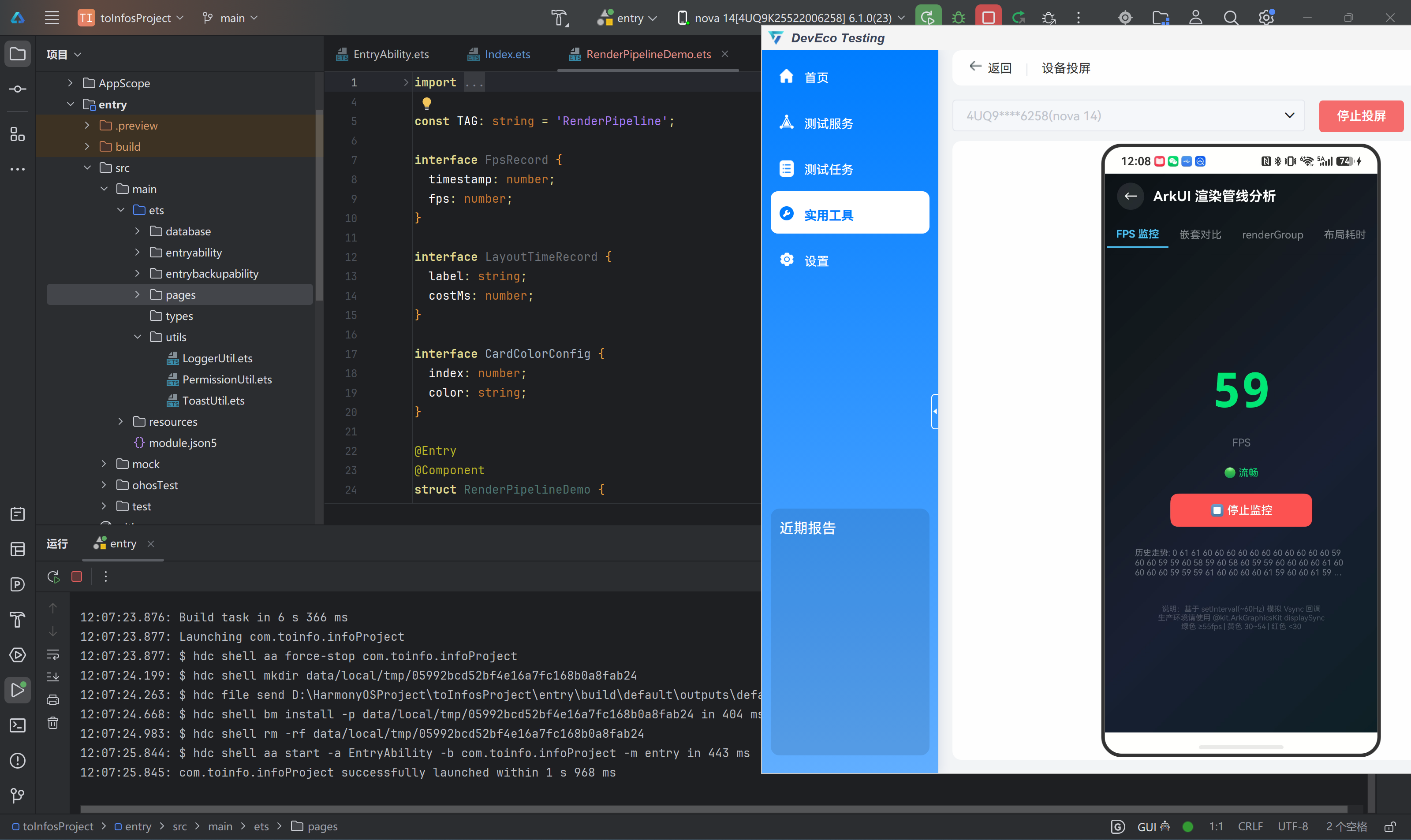Open the commit tool window icon

click(x=18, y=89)
